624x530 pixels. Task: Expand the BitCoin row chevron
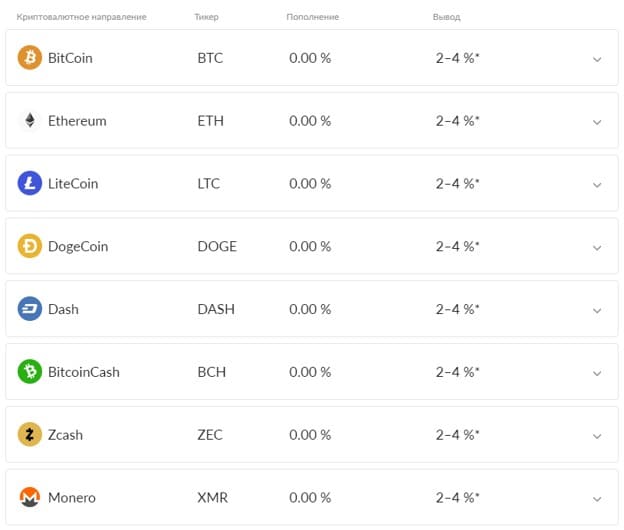(x=597, y=60)
